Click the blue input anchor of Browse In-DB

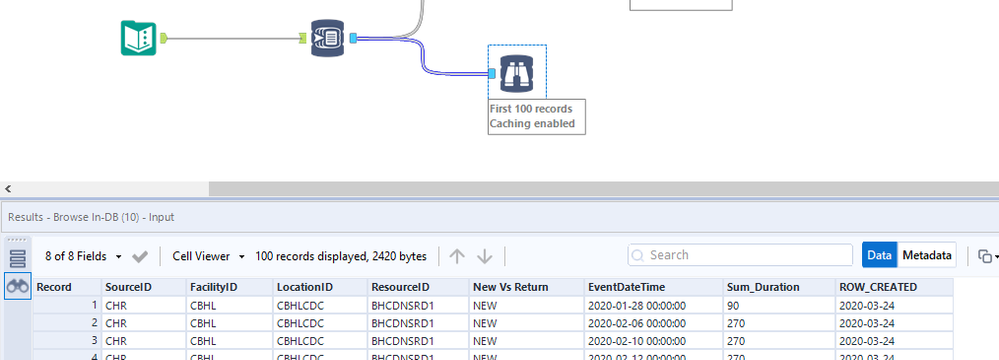click(x=492, y=74)
